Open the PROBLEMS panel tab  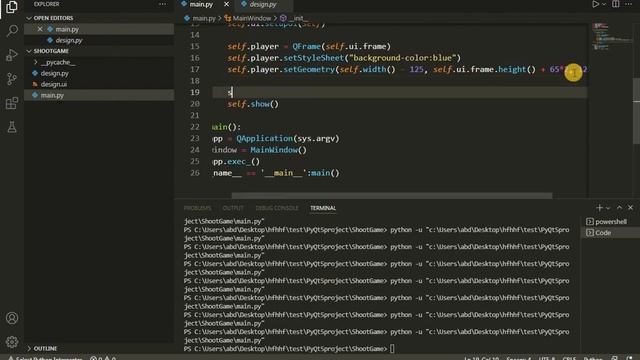pyautogui.click(x=198, y=208)
